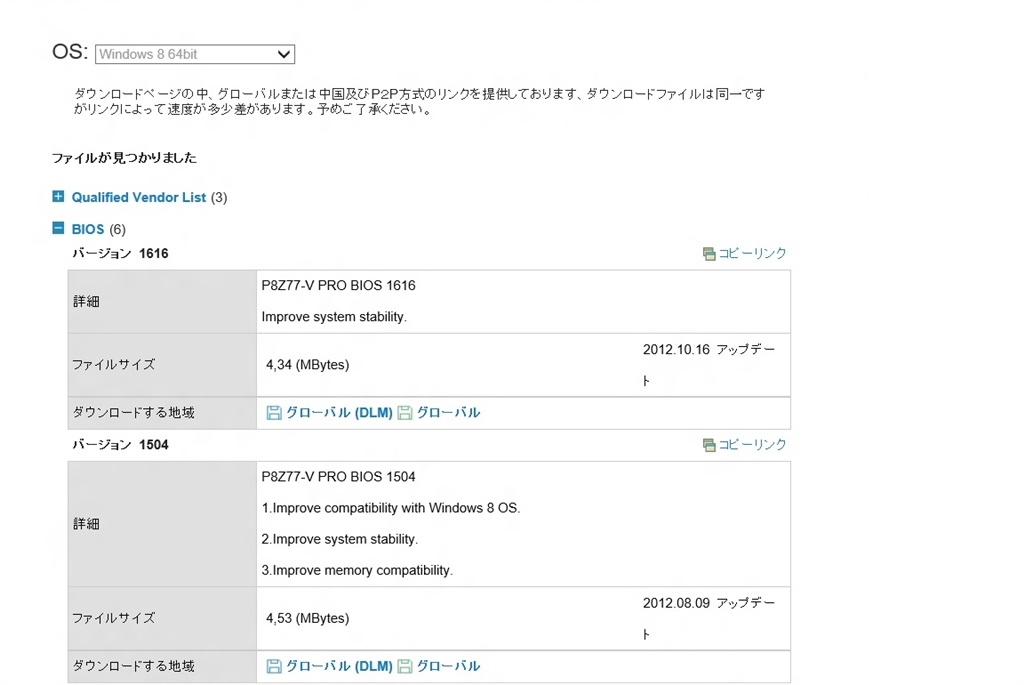Click the バージョン 1504 heading
The height and width of the screenshot is (685, 1024).
point(120,445)
